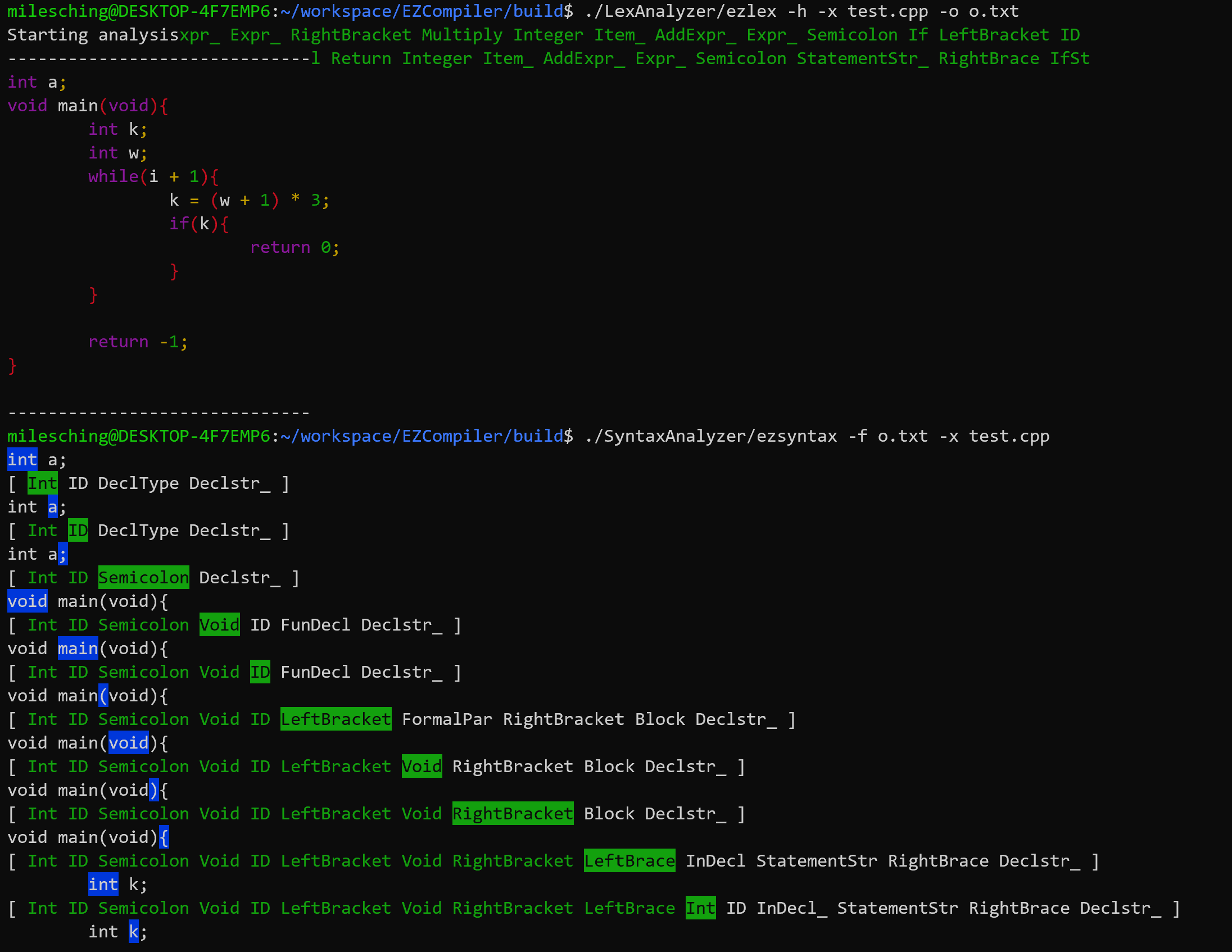
Task: Click the blue-highlighted 'int' before 'a;'
Action: (x=22, y=460)
